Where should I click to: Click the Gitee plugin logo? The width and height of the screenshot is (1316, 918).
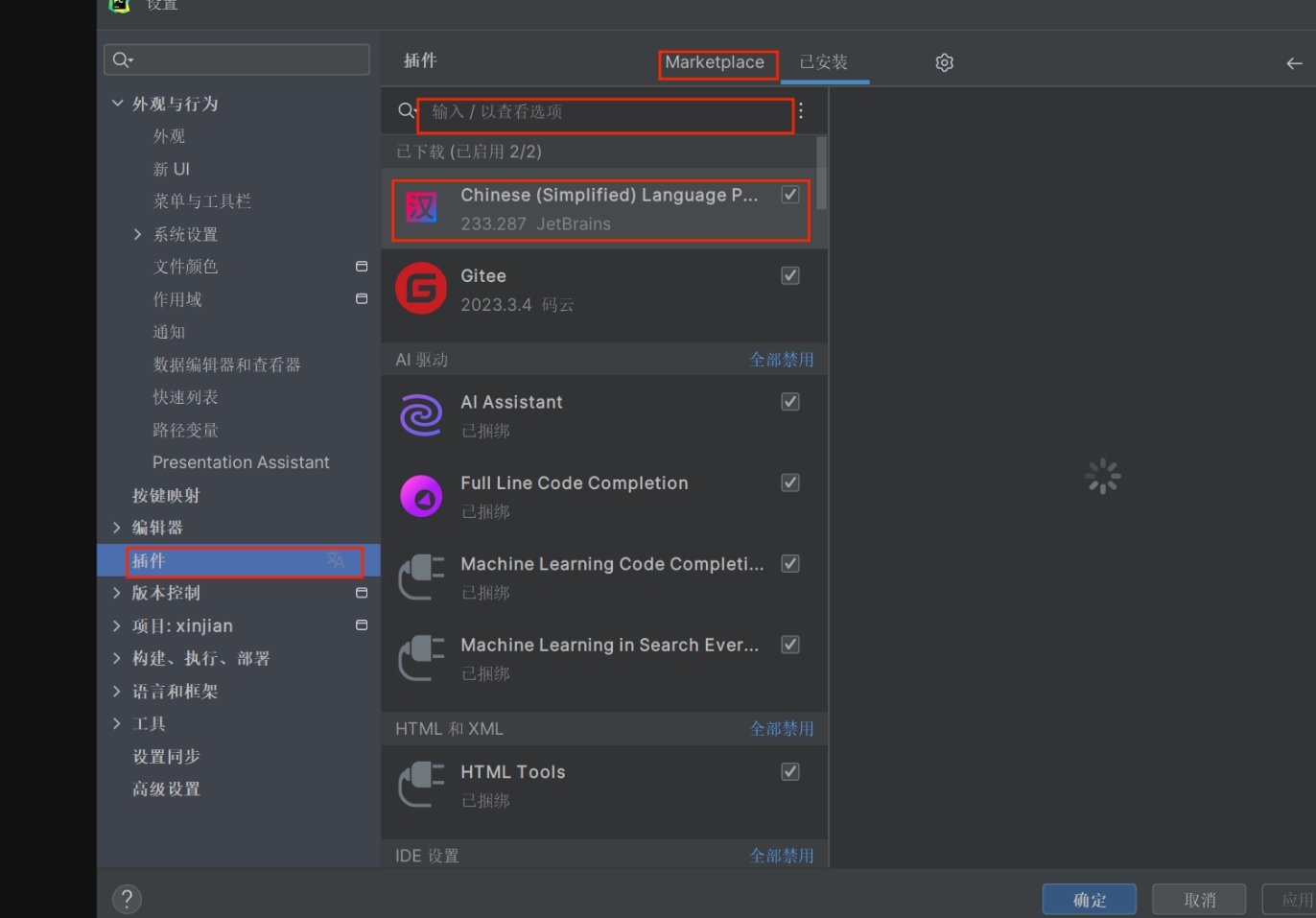(421, 288)
